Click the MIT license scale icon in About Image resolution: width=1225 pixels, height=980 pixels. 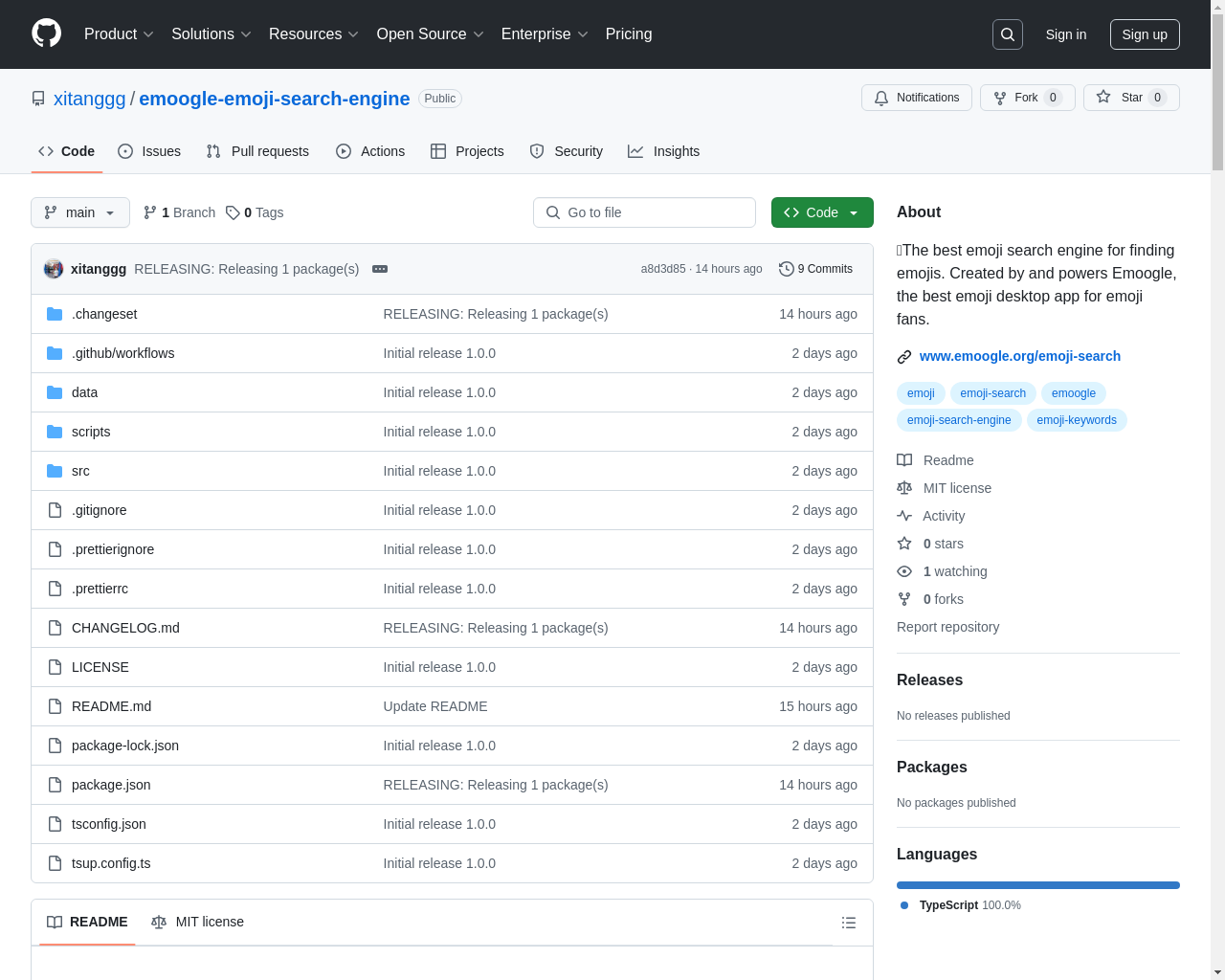[x=904, y=488]
